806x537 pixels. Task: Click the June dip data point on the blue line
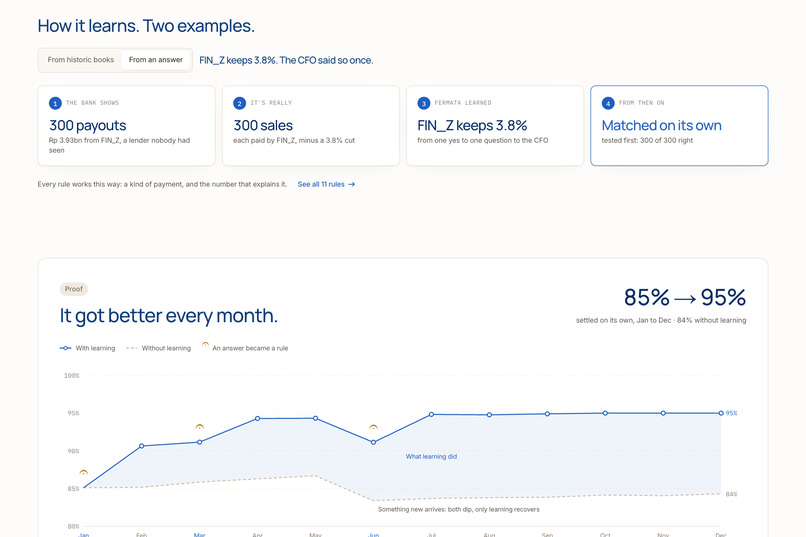point(373,442)
